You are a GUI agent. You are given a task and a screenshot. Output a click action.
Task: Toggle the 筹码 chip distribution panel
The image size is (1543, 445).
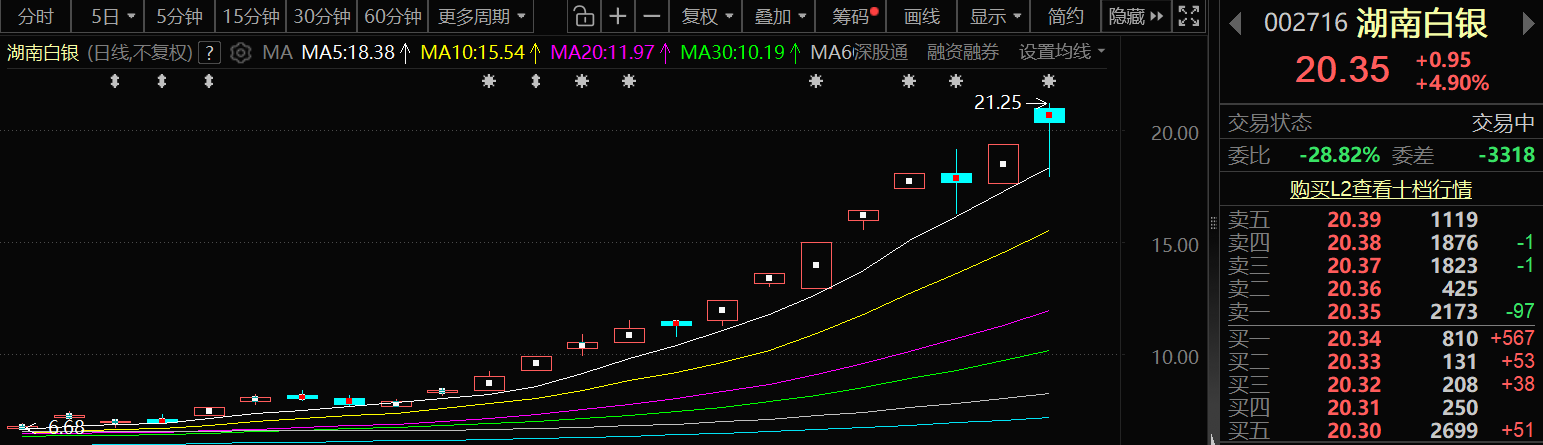tap(852, 16)
